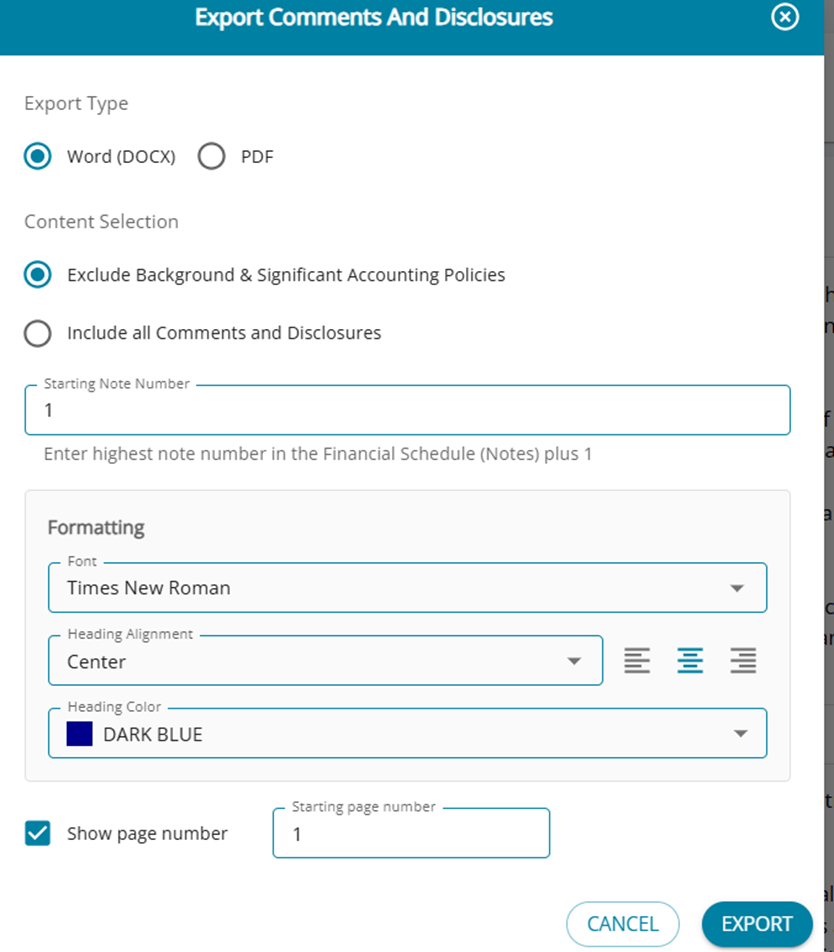Click the Font dropdown arrow
This screenshot has width=834, height=952.
pos(737,588)
